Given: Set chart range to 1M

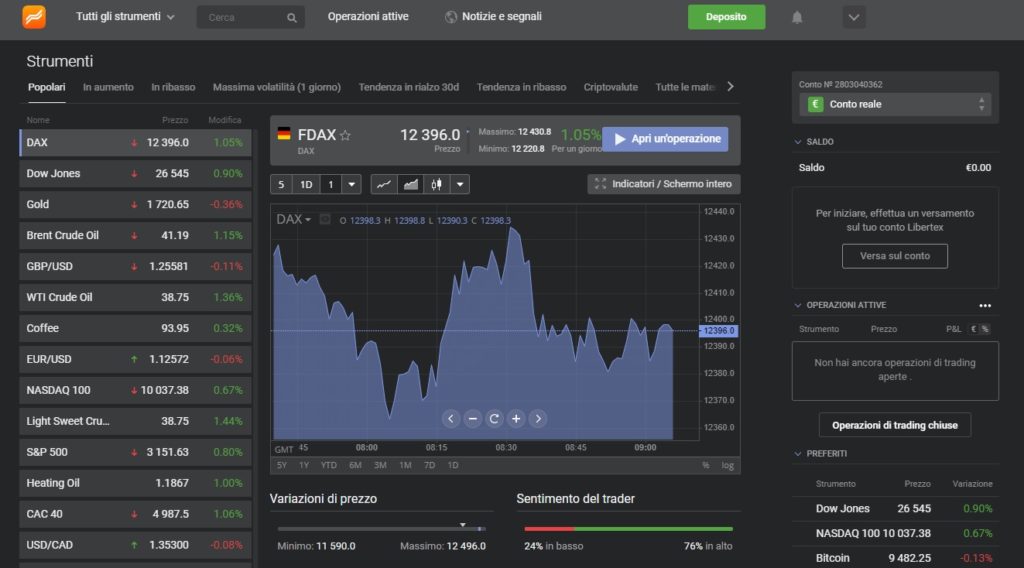Looking at the screenshot, I should [406, 465].
